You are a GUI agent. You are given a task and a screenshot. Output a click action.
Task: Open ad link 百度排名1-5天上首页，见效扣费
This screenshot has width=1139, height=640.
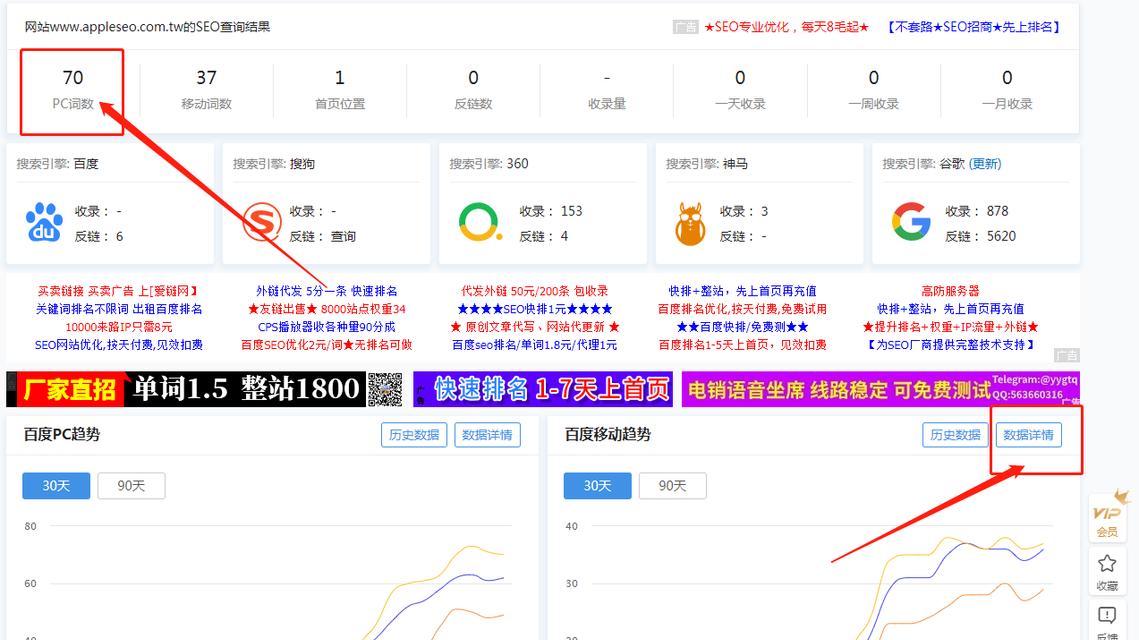click(x=742, y=345)
